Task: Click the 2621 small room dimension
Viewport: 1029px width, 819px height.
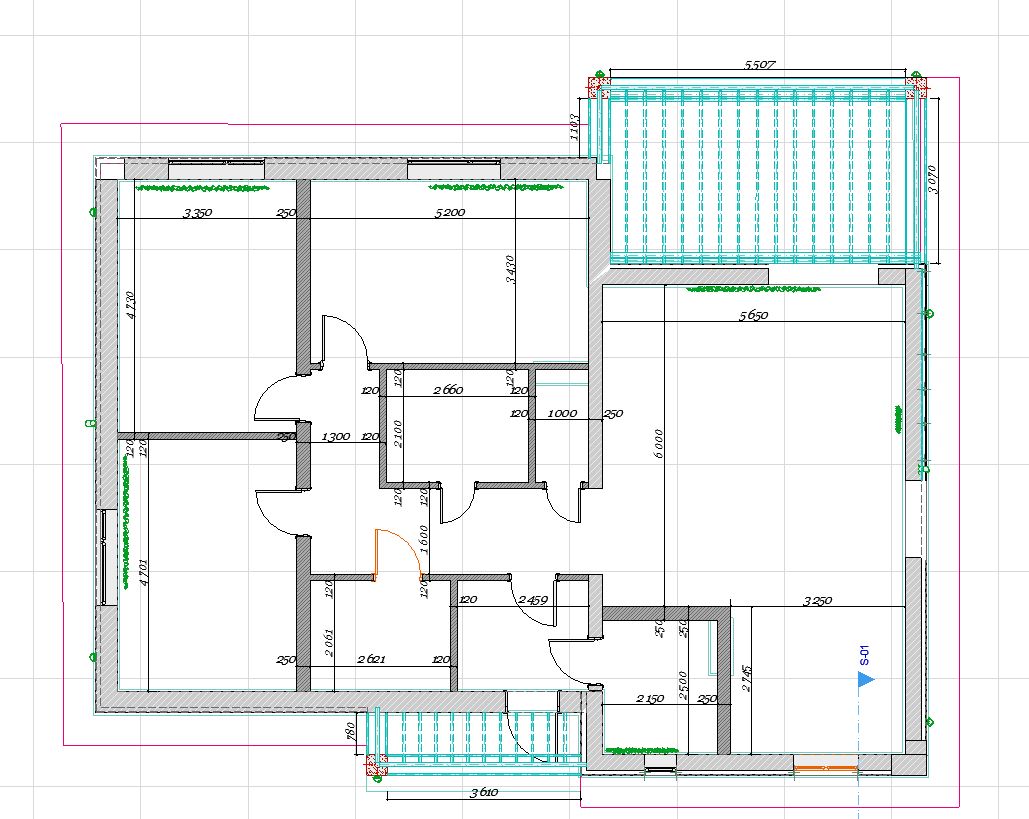Action: tap(371, 659)
